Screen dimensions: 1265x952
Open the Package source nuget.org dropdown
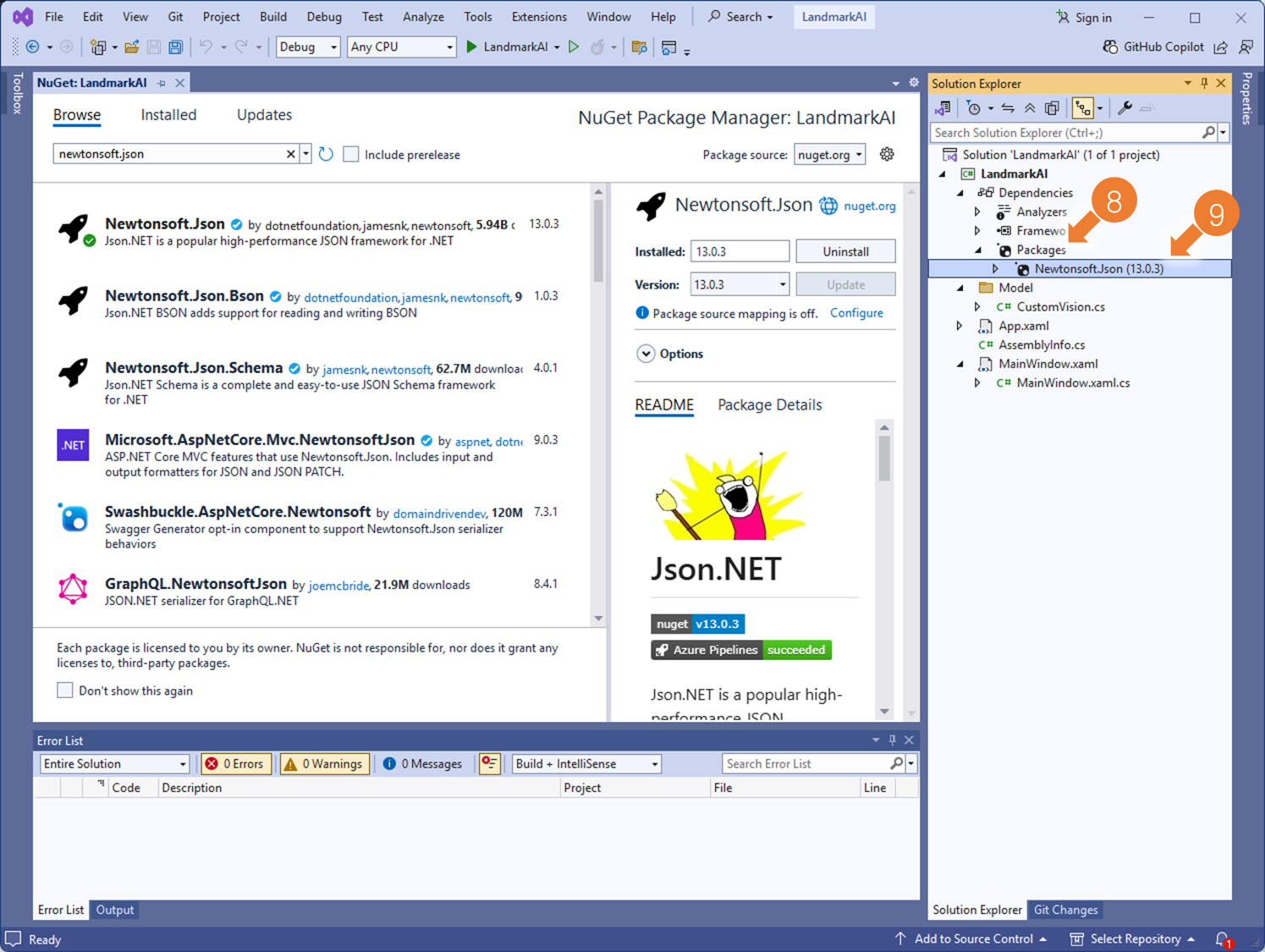coord(830,154)
